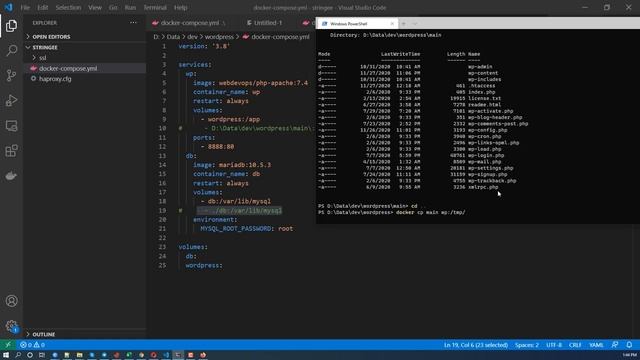Open the File menu
The image size is (640, 360).
coord(25,7)
